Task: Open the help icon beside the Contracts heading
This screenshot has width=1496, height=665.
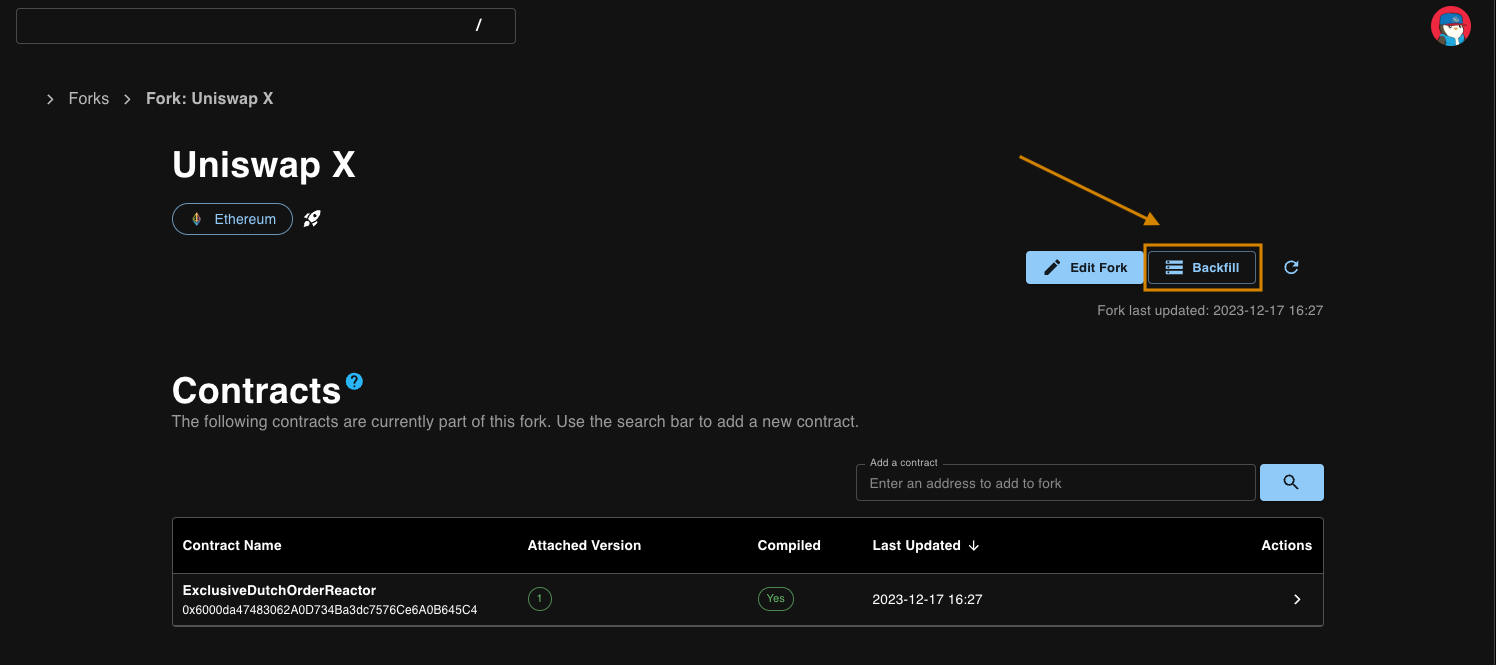Action: (x=354, y=381)
